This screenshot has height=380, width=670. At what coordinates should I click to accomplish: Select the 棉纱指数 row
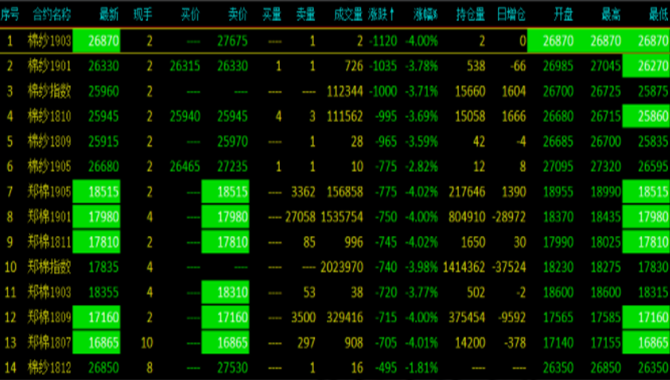point(335,91)
